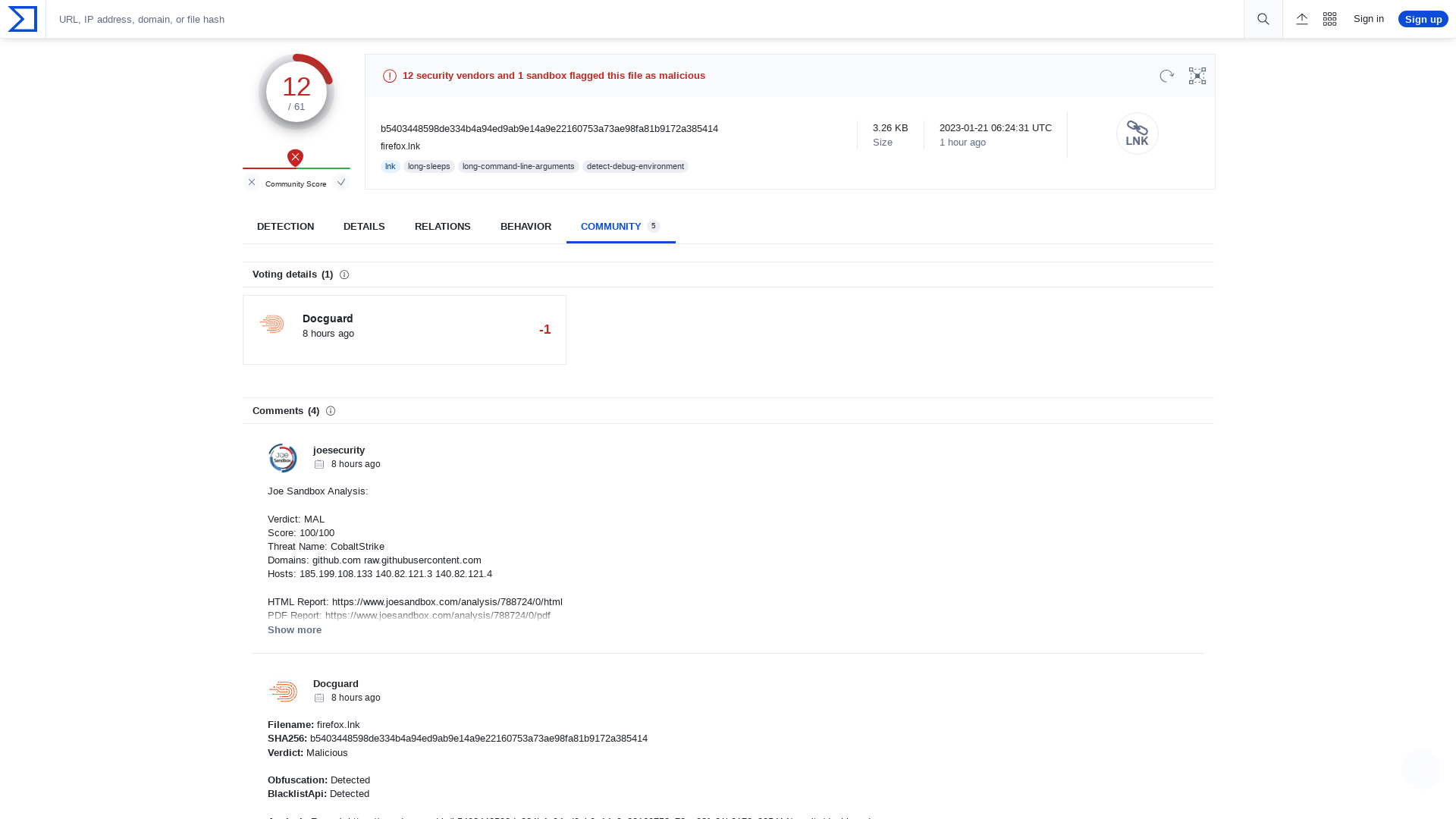This screenshot has height=819, width=1456.
Task: Click the Score: 100/100 line
Action: pos(301,533)
